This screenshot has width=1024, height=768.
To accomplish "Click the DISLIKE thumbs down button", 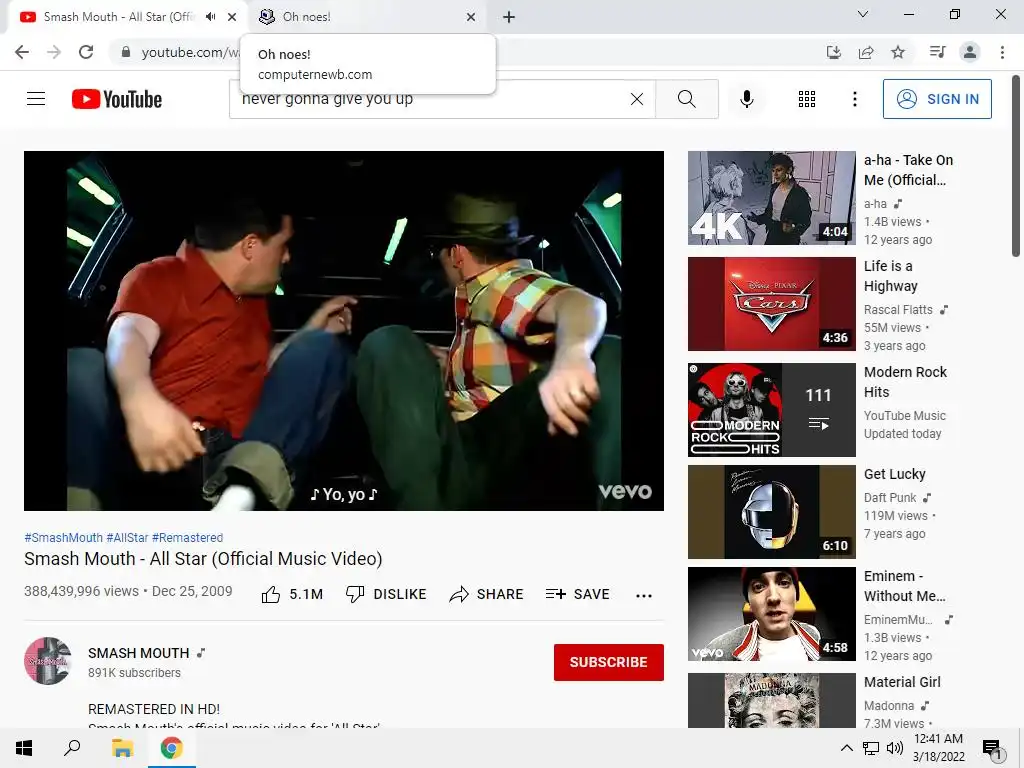I will (385, 594).
